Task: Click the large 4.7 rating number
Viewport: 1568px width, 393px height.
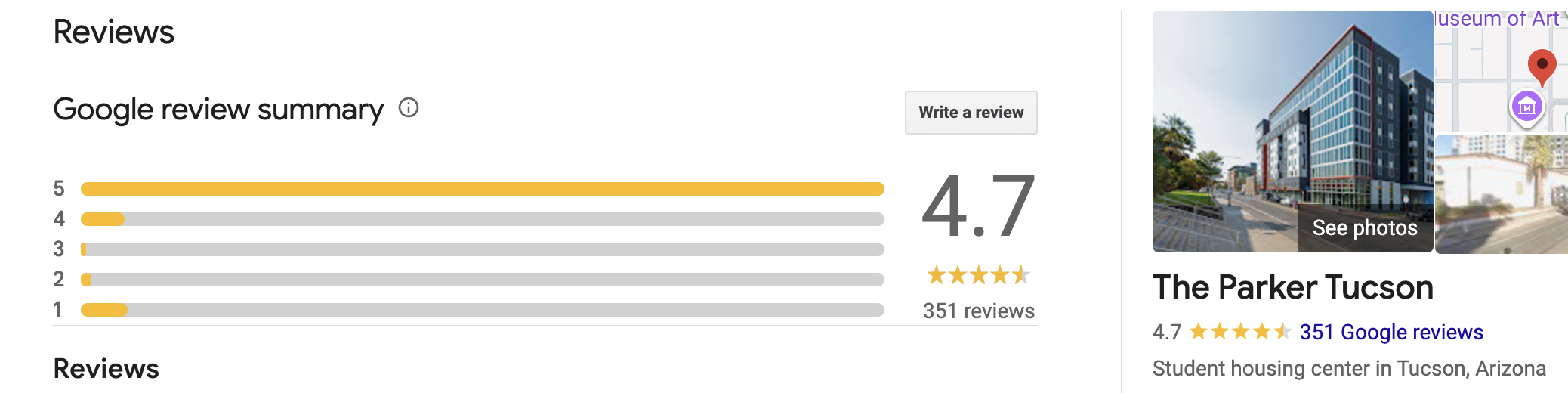Action: point(978,206)
